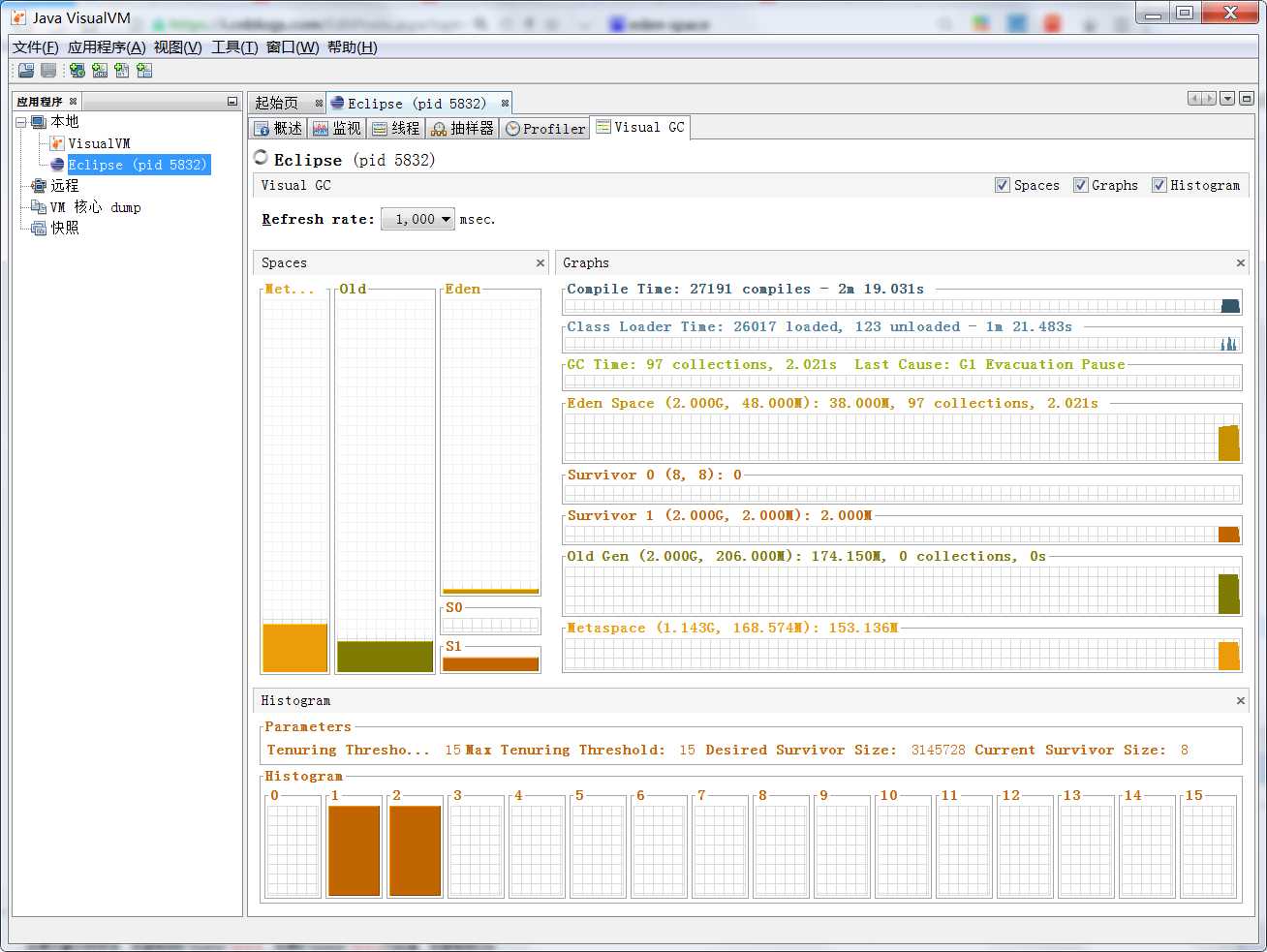Switch to the 概述 tab
The image size is (1267, 952).
[278, 128]
